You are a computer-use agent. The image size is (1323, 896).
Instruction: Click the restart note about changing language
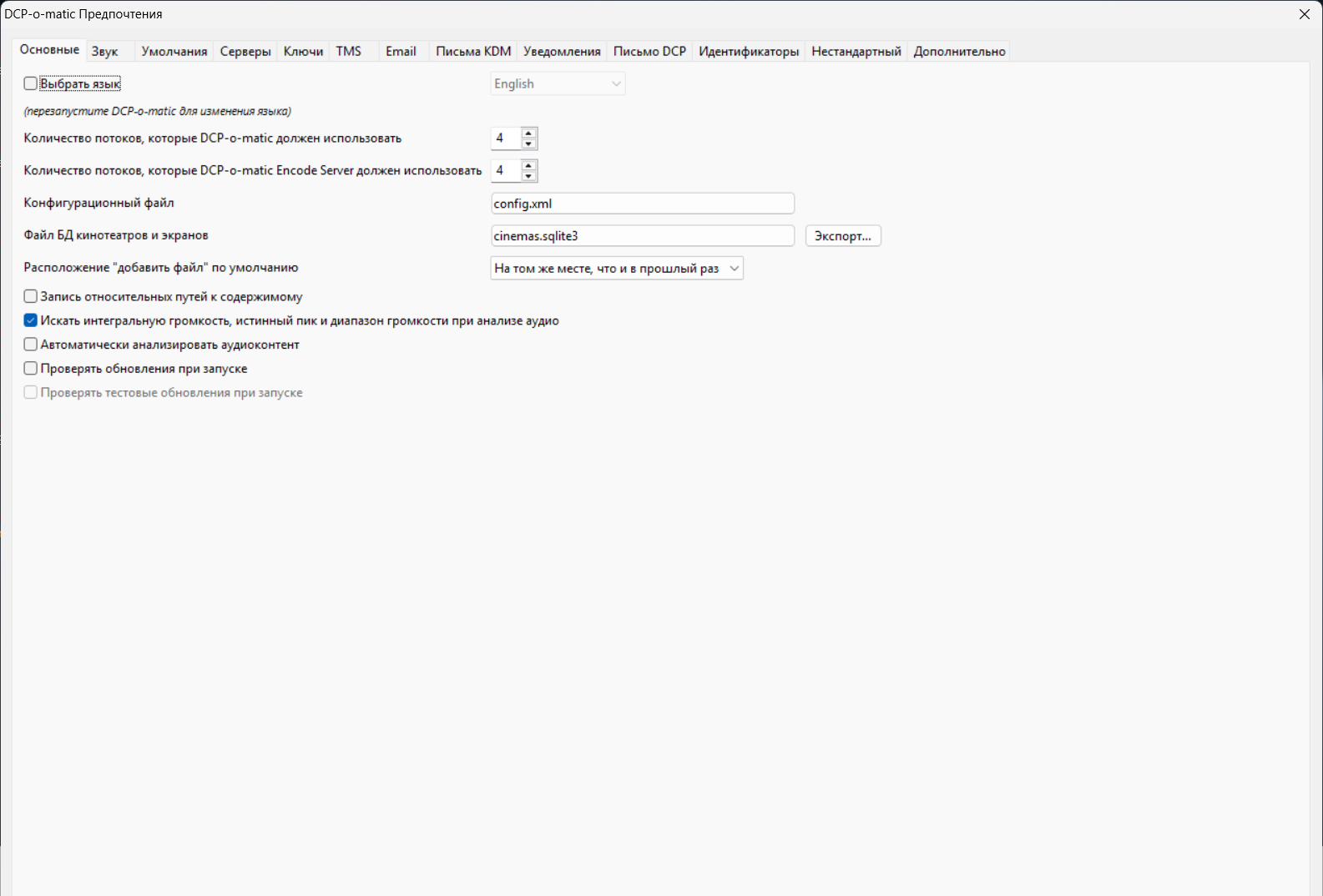click(x=158, y=111)
